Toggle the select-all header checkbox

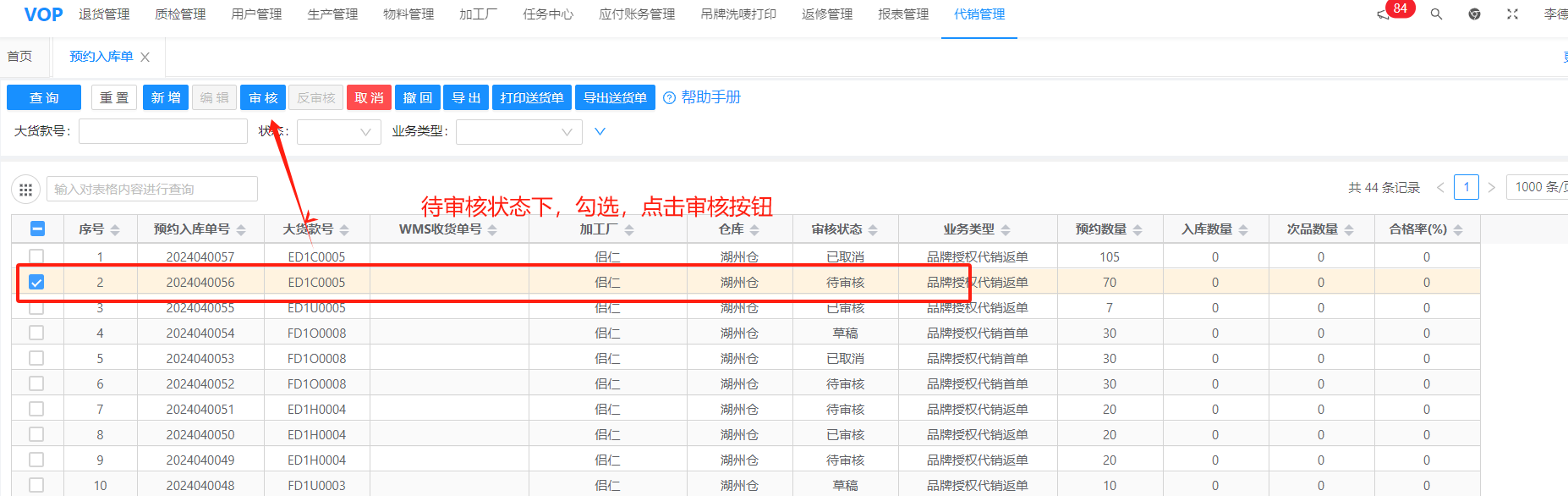click(37, 229)
